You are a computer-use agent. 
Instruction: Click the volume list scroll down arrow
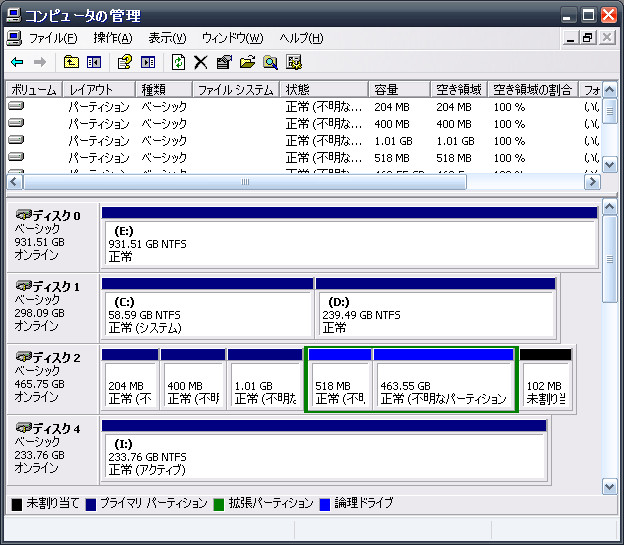point(610,164)
